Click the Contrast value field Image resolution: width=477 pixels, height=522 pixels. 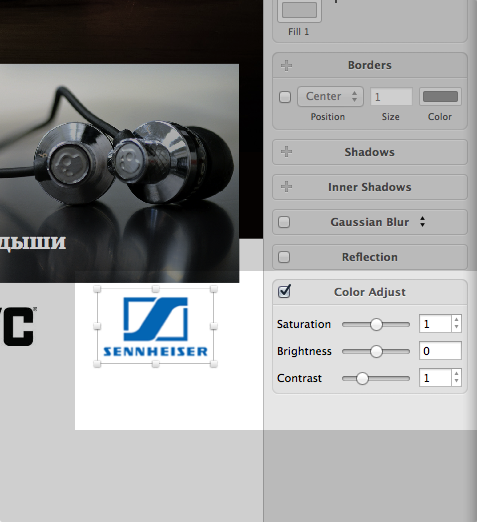coord(435,378)
